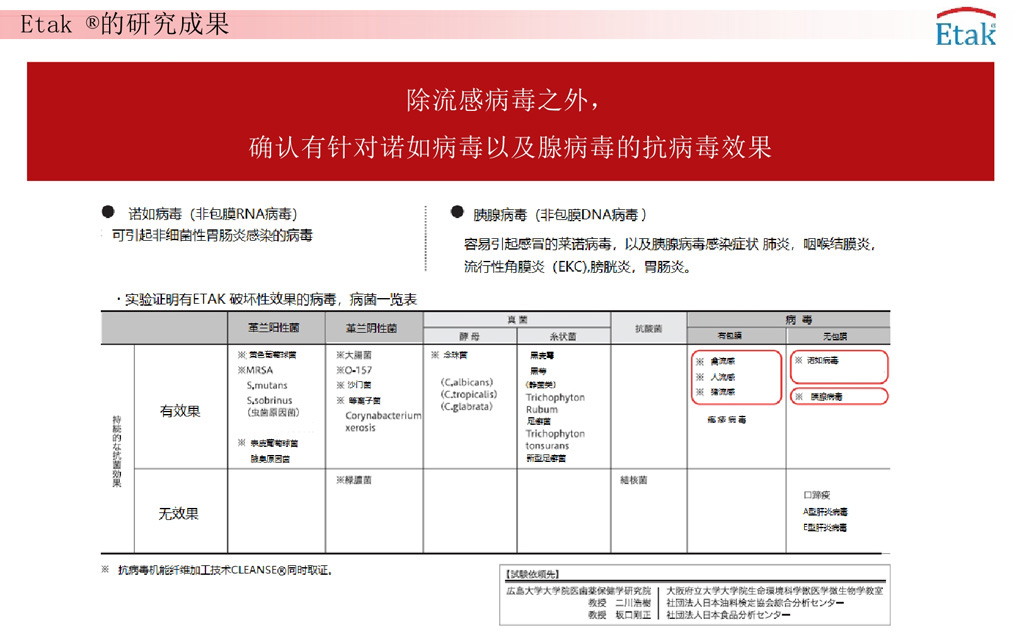Click the '口蹄疫' entry
The width and height of the screenshot is (1024, 635).
click(x=816, y=495)
